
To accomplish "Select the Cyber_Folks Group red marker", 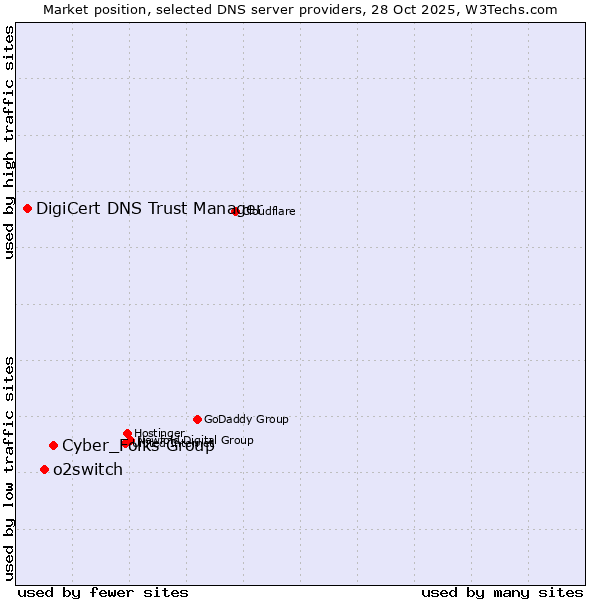I will pyautogui.click(x=54, y=445).
